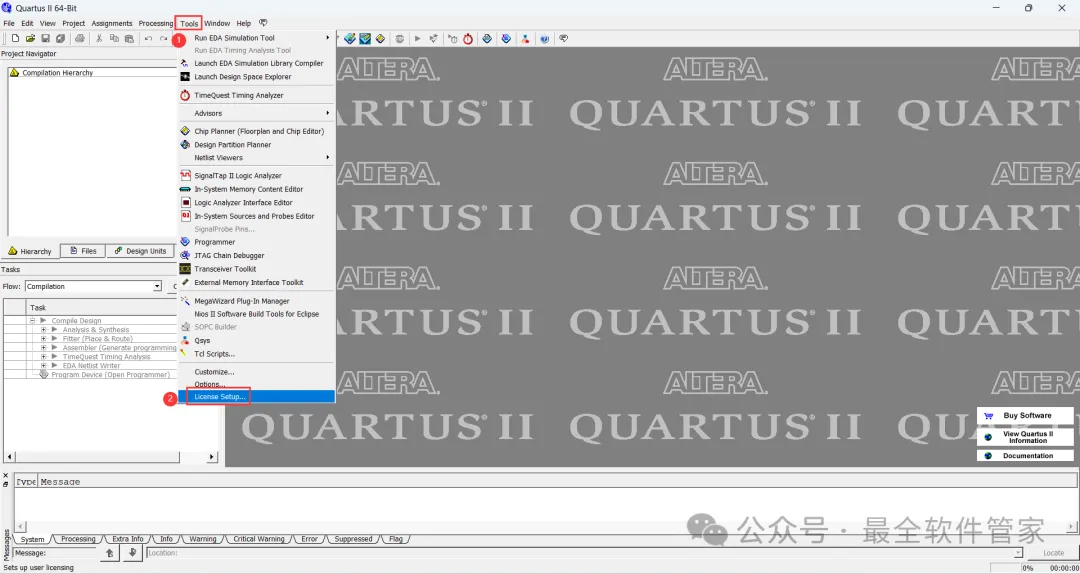Click the Locate button

1053,553
